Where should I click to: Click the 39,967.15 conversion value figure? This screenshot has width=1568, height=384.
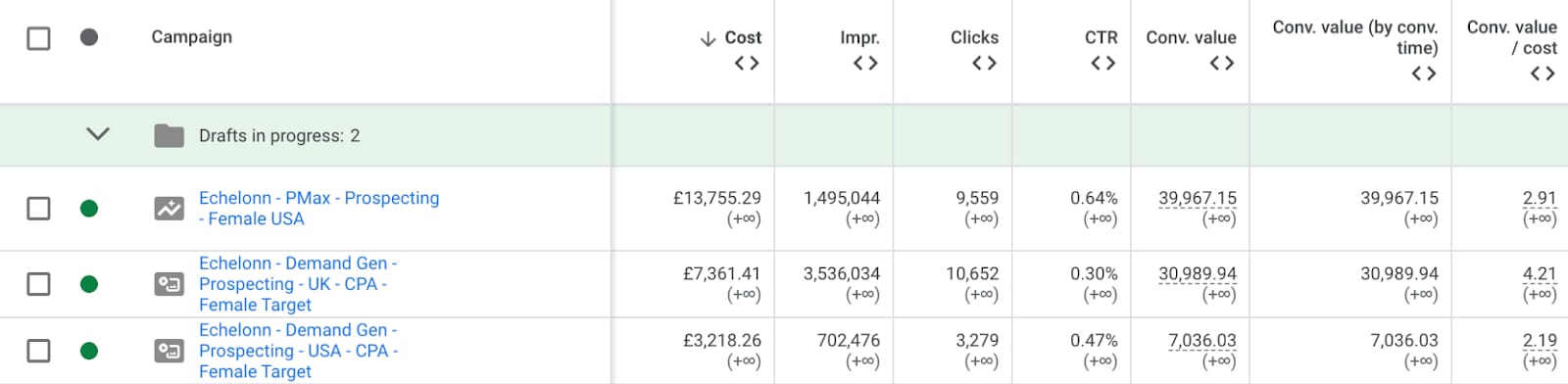(1198, 198)
